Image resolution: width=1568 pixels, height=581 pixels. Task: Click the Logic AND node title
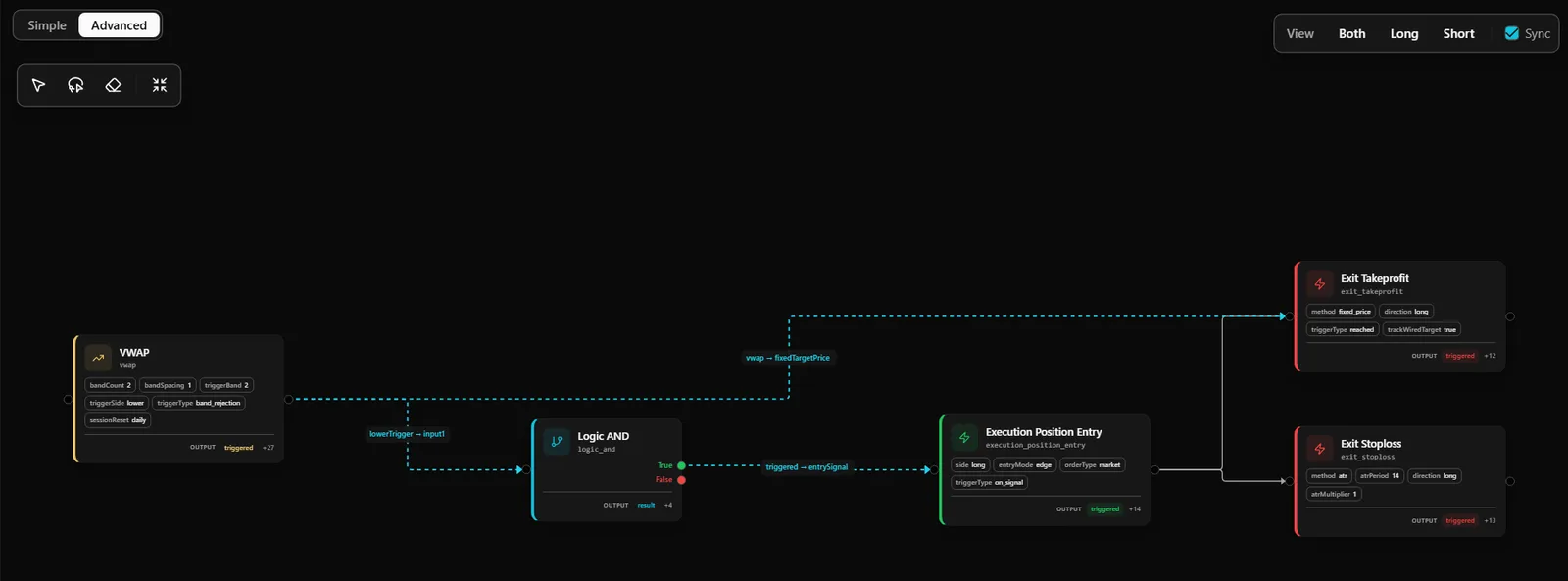click(x=604, y=436)
